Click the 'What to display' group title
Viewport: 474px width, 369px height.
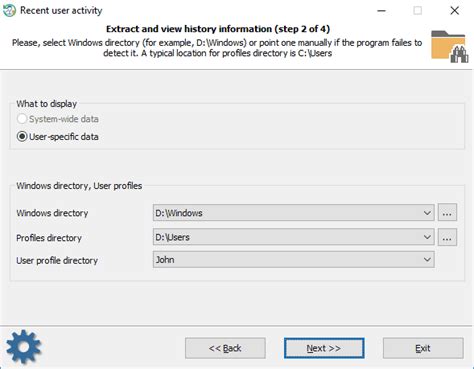tap(47, 104)
